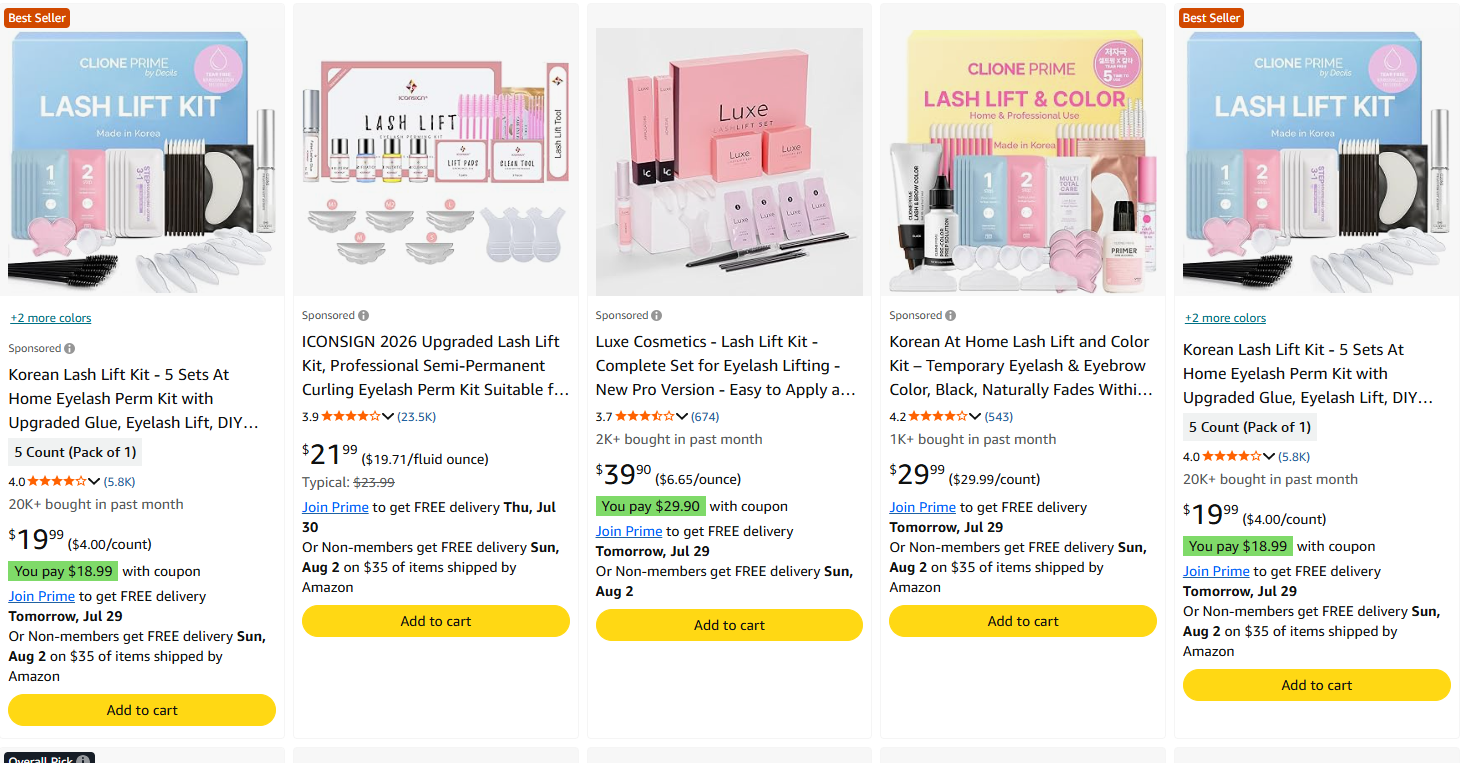
Task: Open the 23.5K reviews link for ICONSIGN kit
Action: pyautogui.click(x=416, y=416)
